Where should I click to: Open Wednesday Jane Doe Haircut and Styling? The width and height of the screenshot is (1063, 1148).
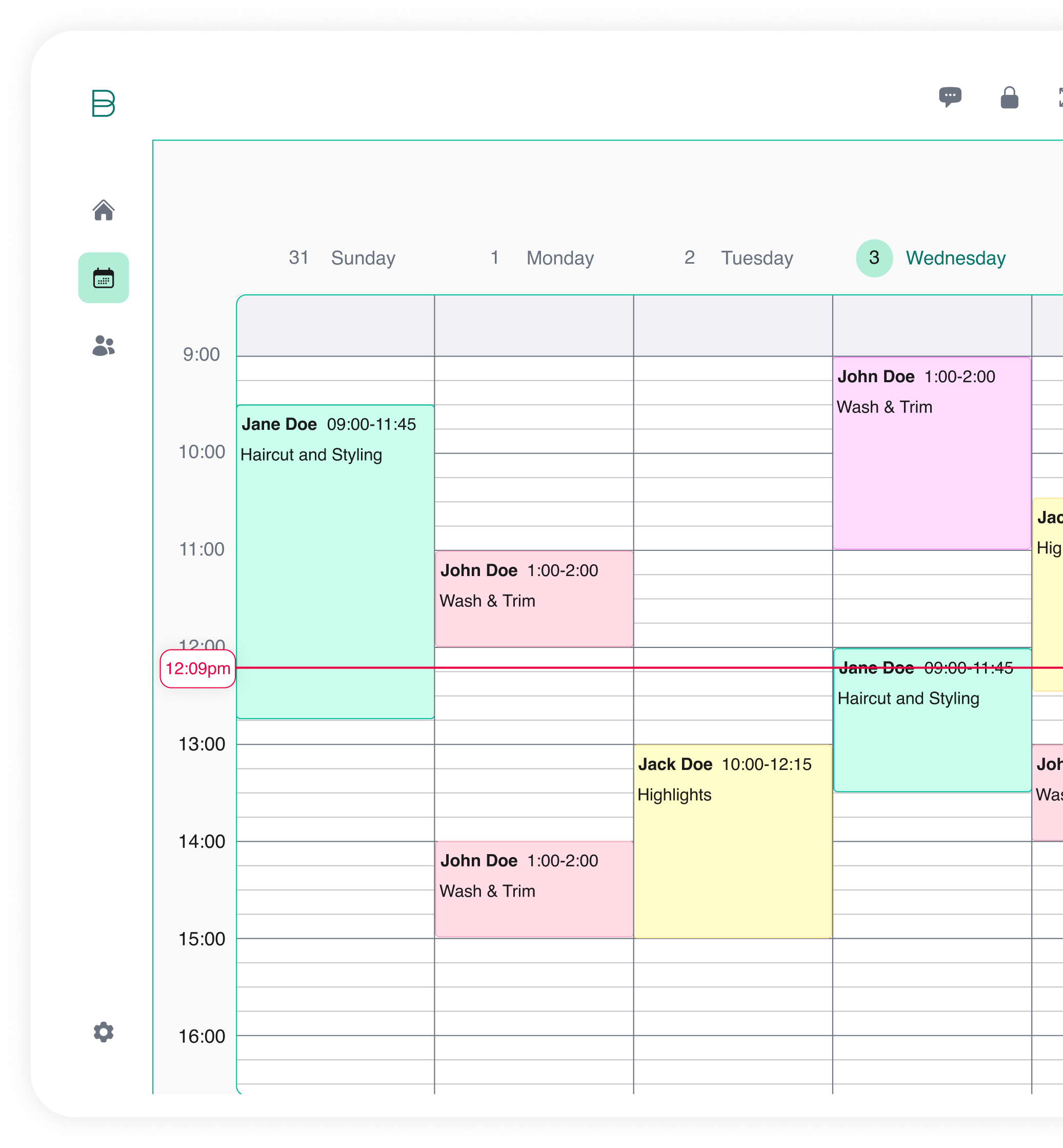[931, 731]
